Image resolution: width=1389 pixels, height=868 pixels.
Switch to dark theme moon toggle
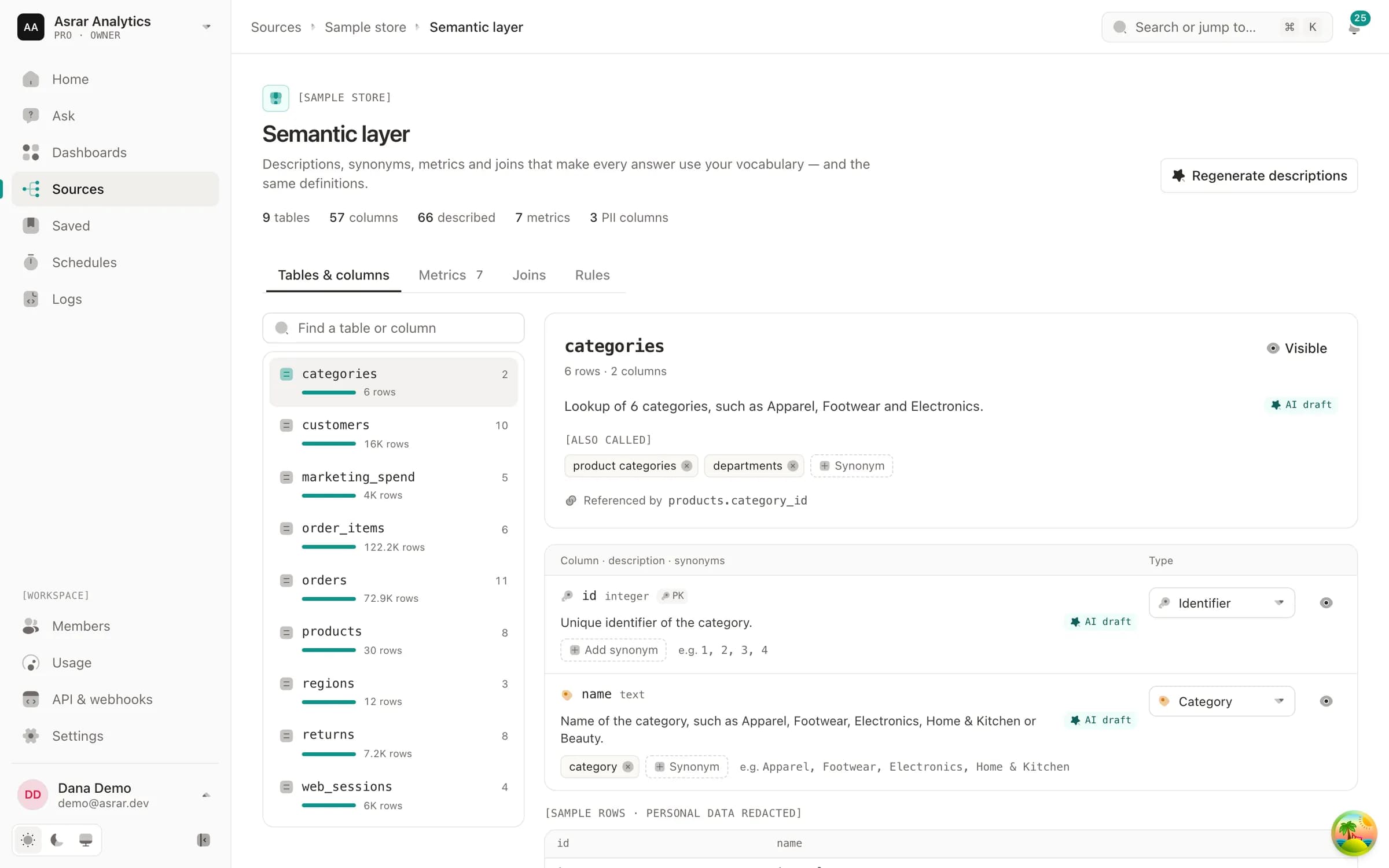(57, 840)
